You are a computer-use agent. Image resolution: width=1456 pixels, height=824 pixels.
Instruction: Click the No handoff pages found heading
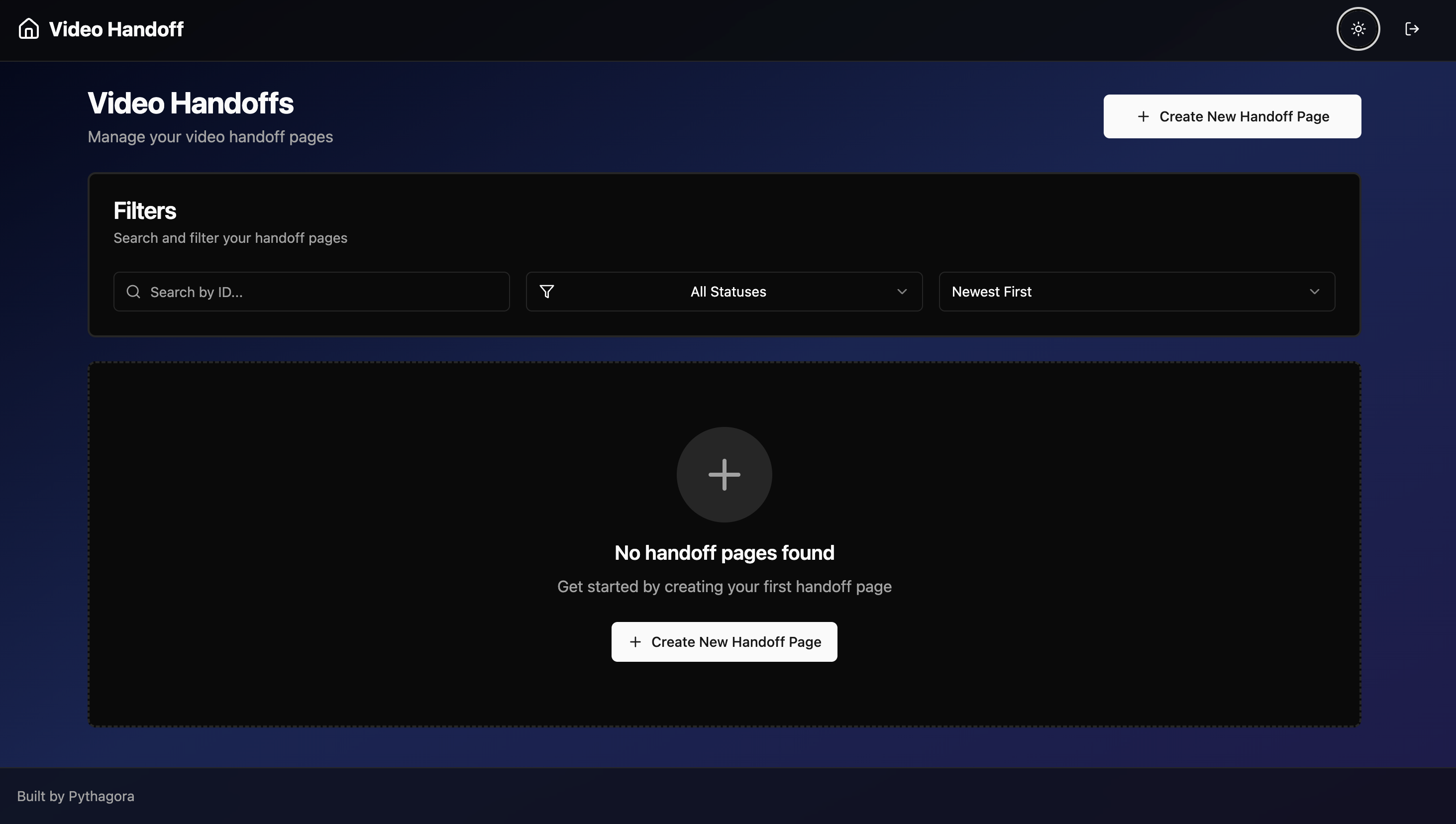(x=724, y=552)
